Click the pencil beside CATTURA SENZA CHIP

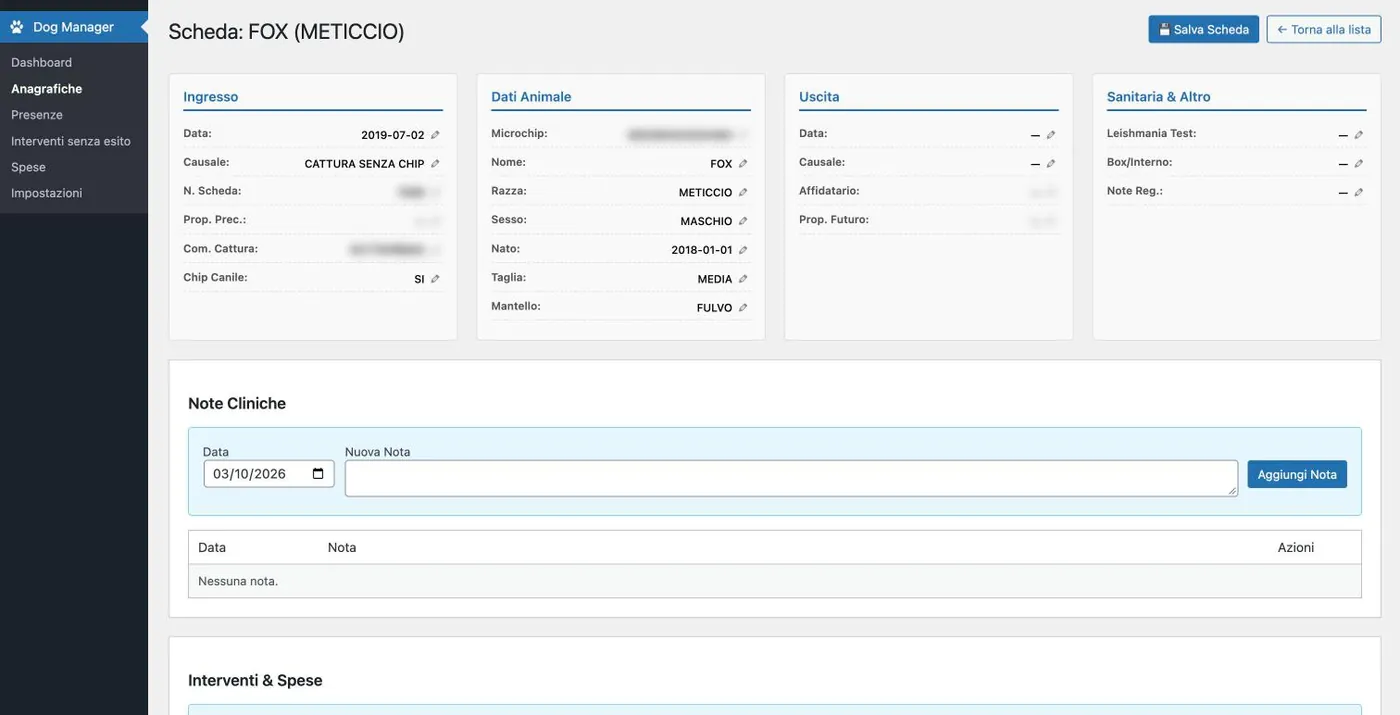pos(435,164)
